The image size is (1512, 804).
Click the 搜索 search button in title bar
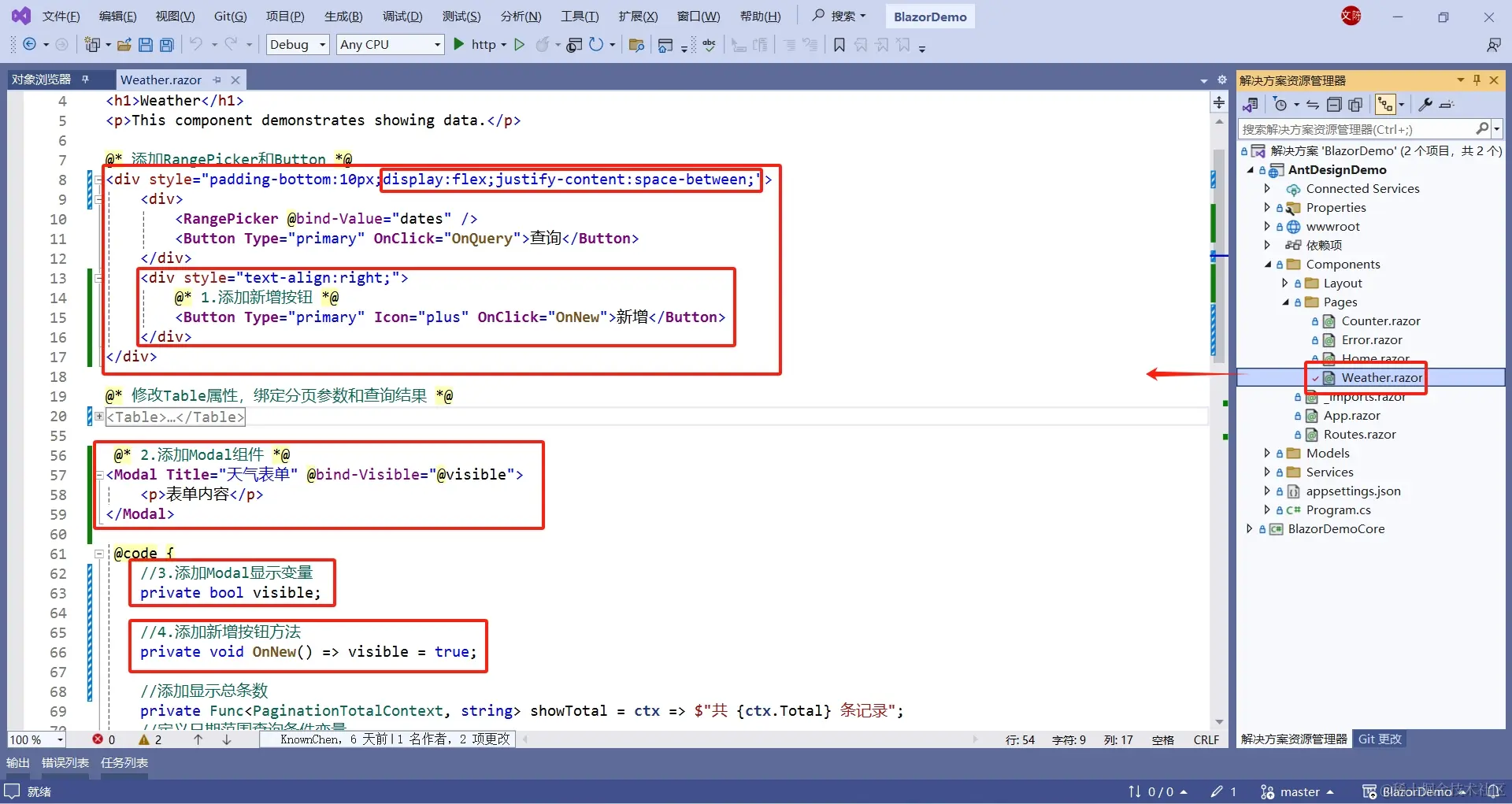[x=839, y=16]
